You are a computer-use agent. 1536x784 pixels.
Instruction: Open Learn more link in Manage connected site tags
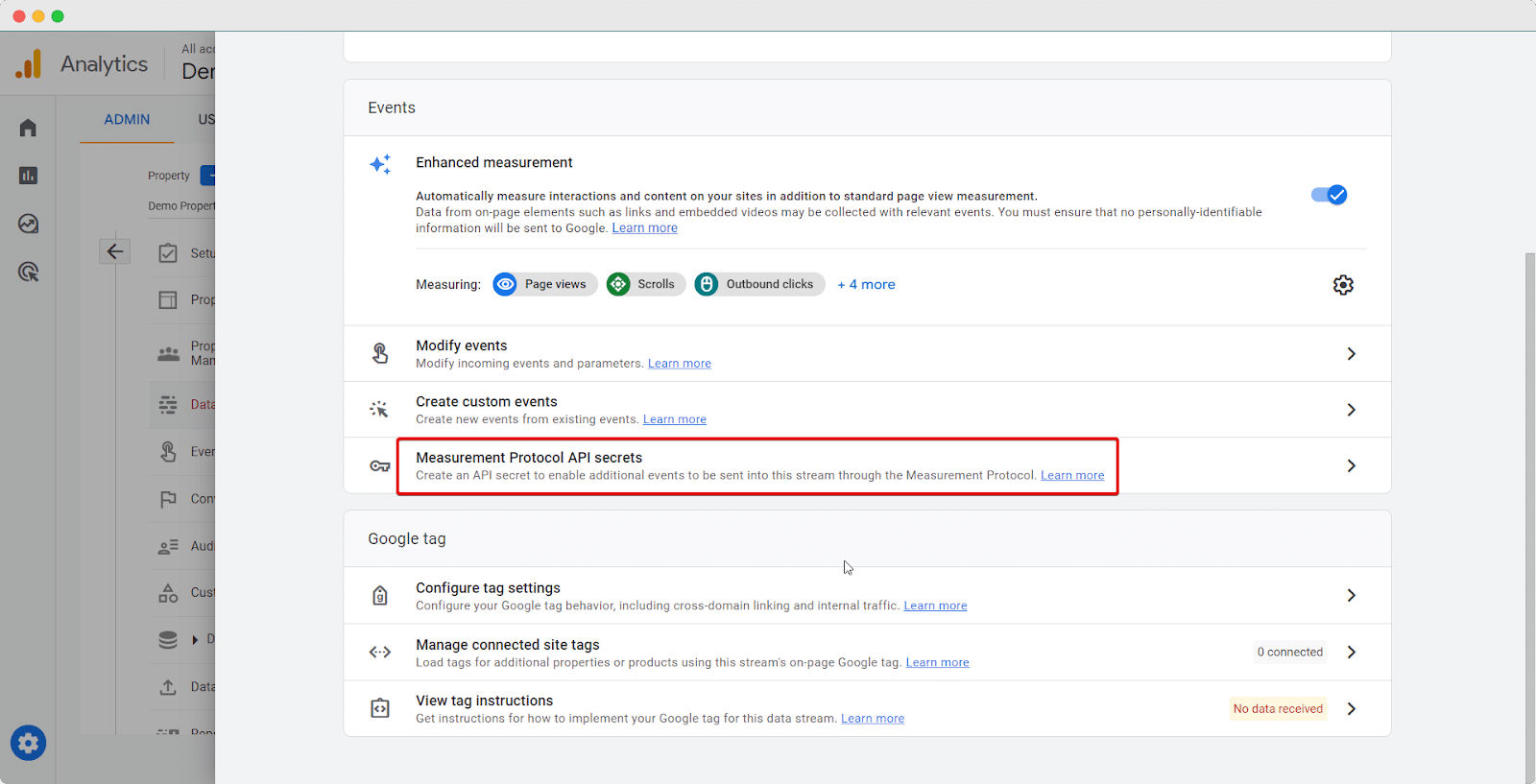pyautogui.click(x=938, y=663)
